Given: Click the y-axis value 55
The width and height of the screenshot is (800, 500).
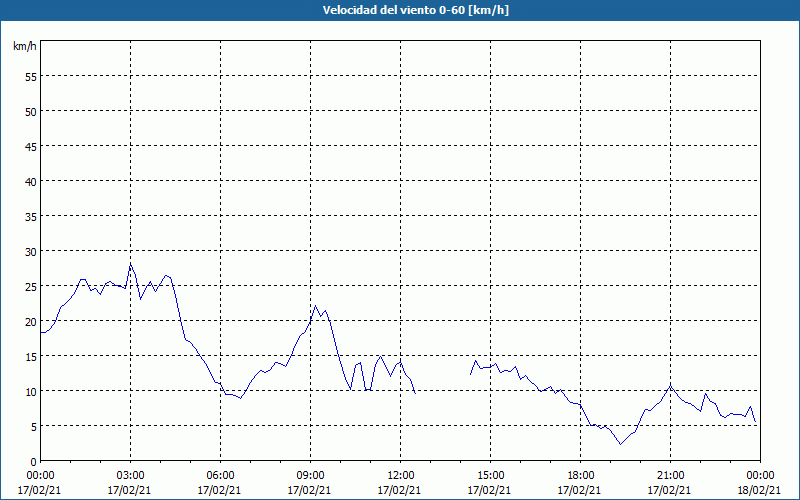Looking at the screenshot, I should pyautogui.click(x=31, y=76).
